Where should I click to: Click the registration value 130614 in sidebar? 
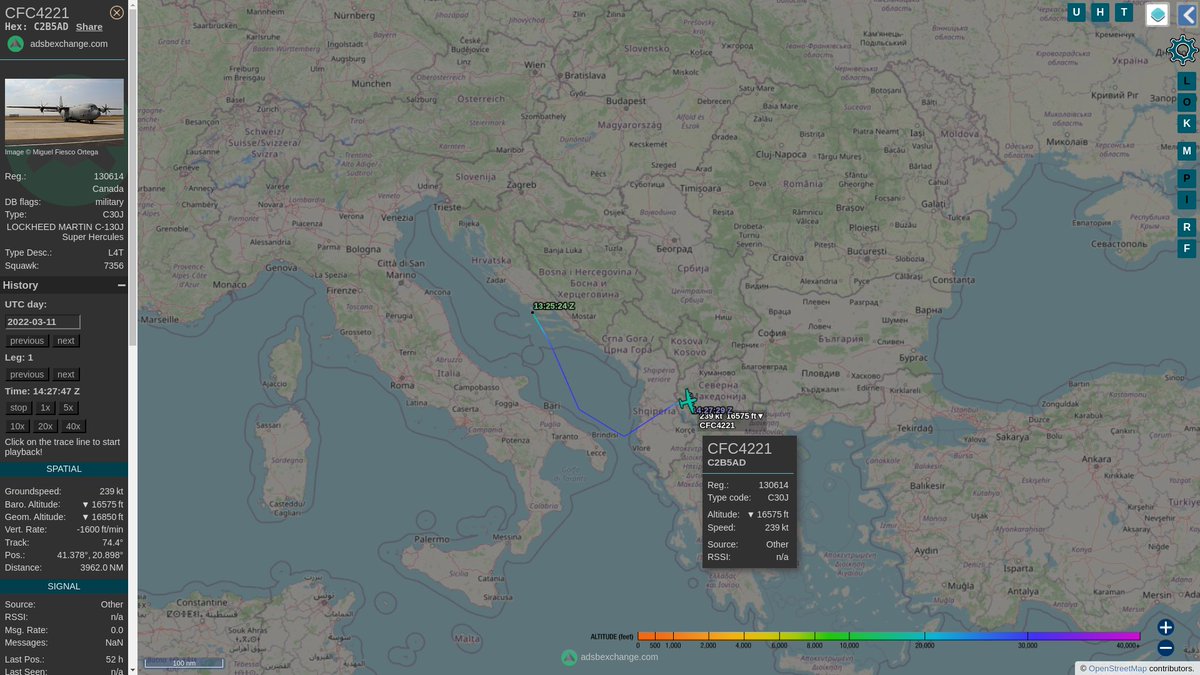pos(109,176)
